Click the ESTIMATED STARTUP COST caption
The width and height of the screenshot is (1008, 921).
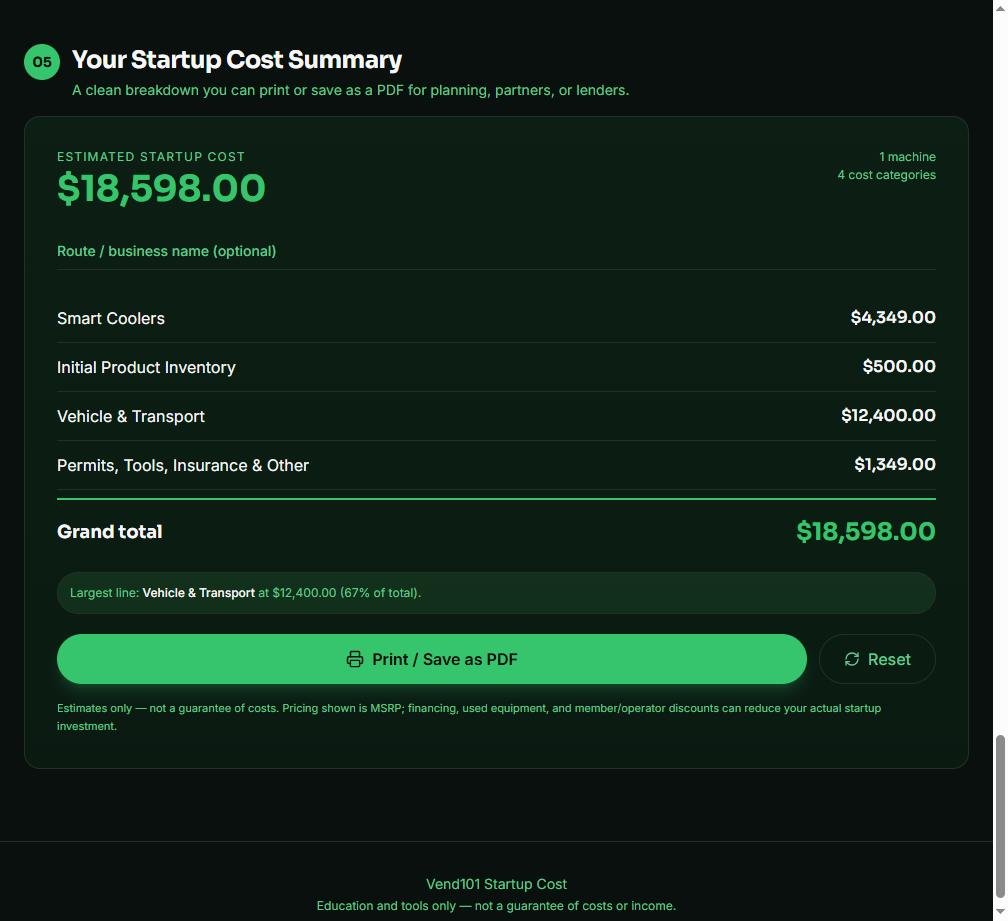(150, 157)
